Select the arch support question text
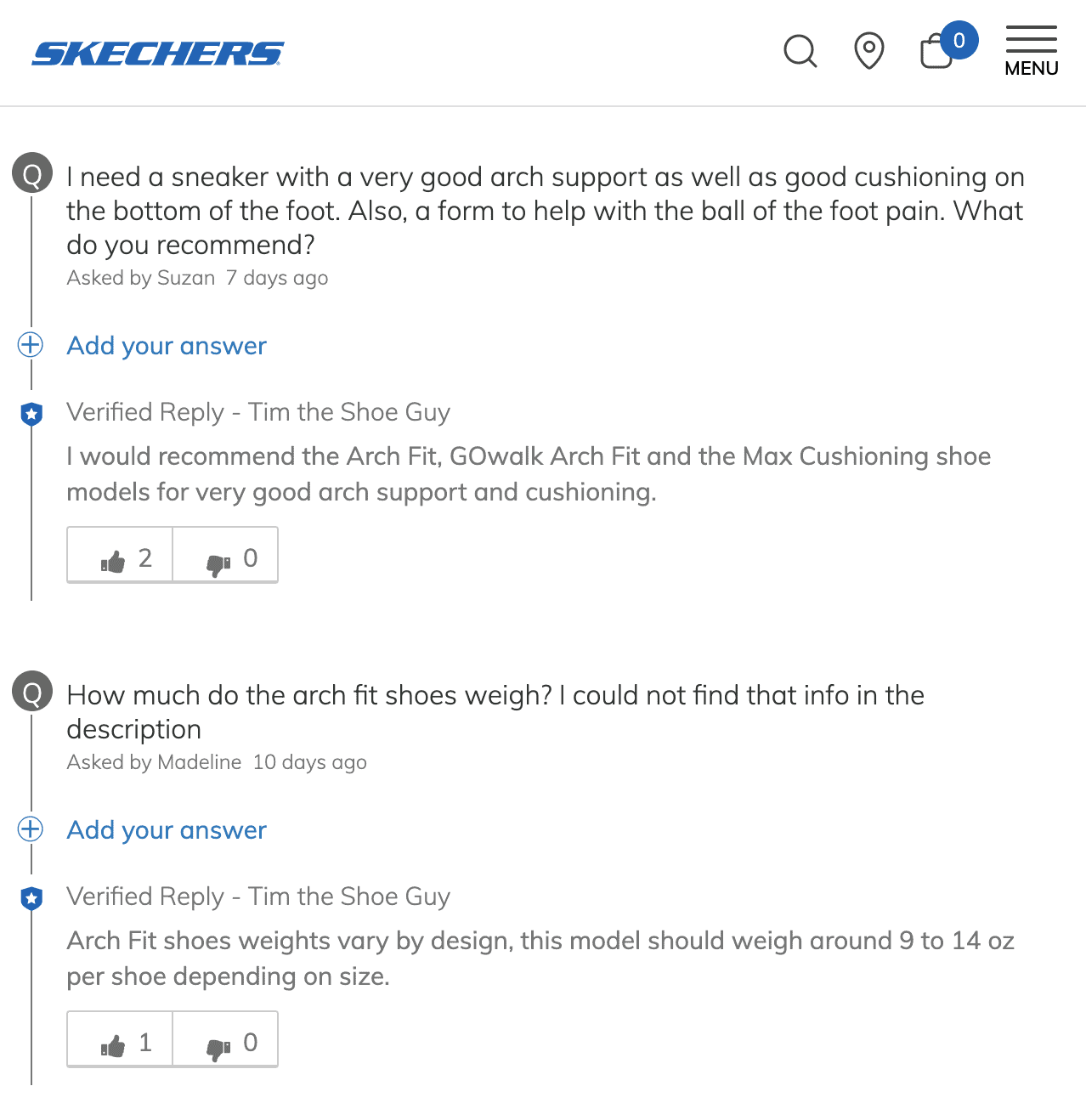Image resolution: width=1086 pixels, height=1120 pixels. (x=545, y=211)
